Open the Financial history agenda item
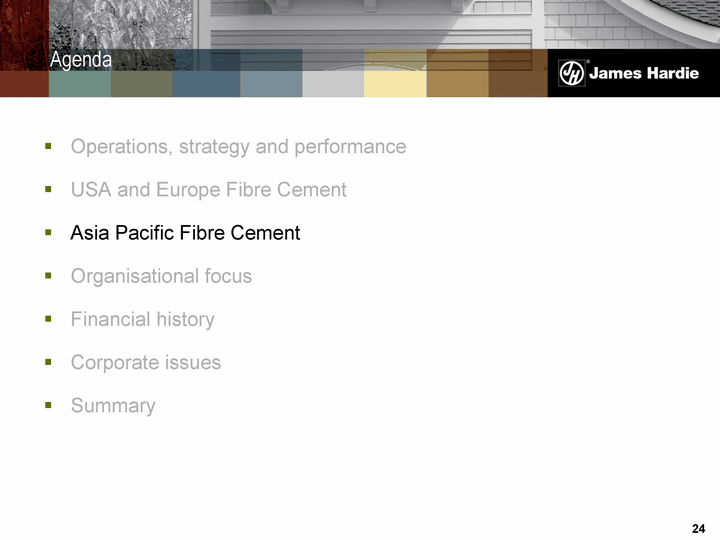 (x=142, y=320)
